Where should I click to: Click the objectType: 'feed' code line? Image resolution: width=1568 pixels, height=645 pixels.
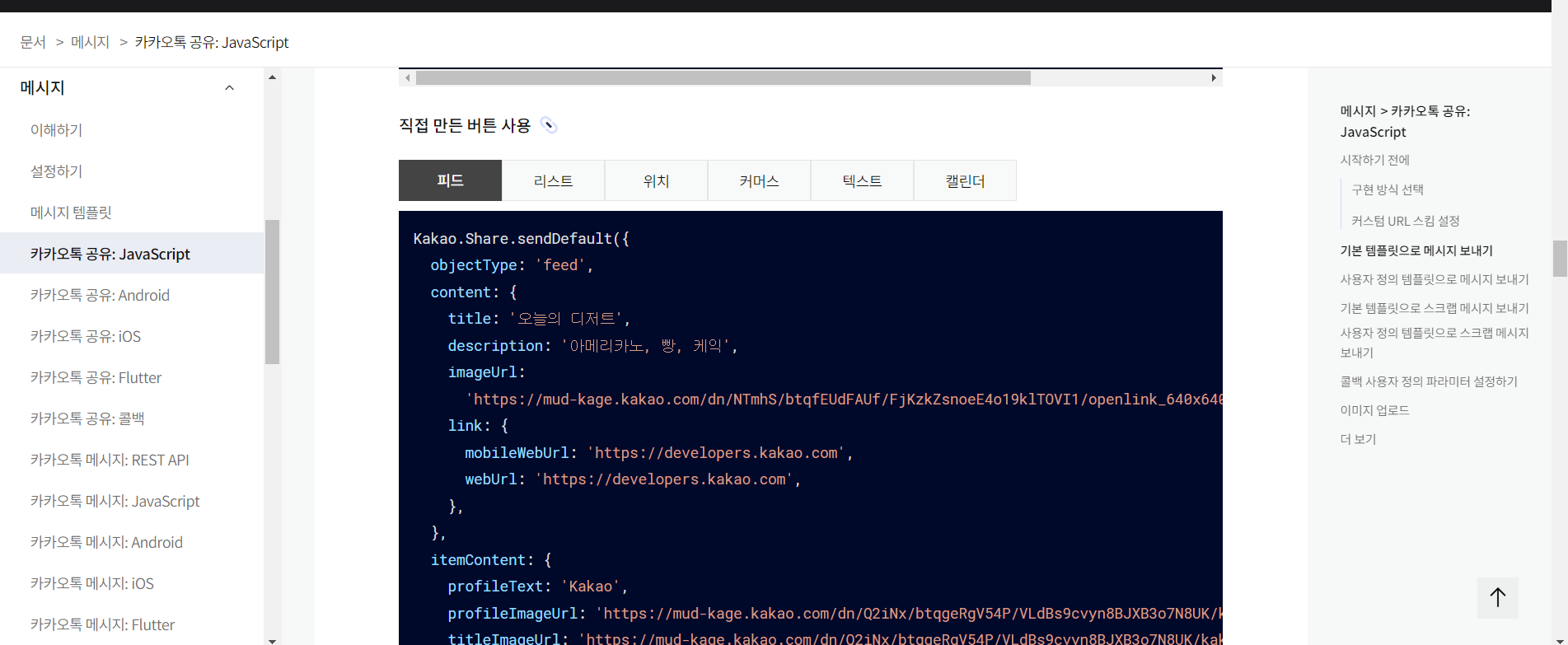[512, 265]
